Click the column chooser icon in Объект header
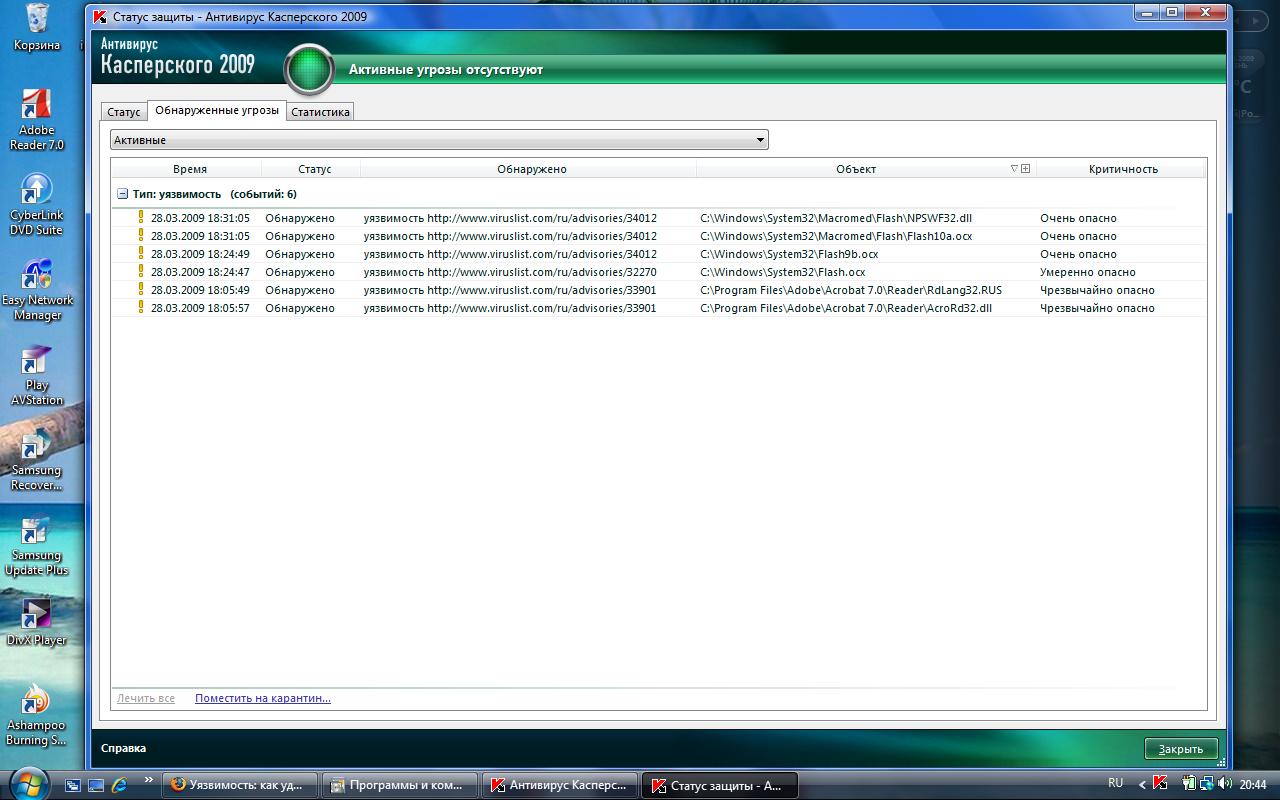 (x=1025, y=169)
